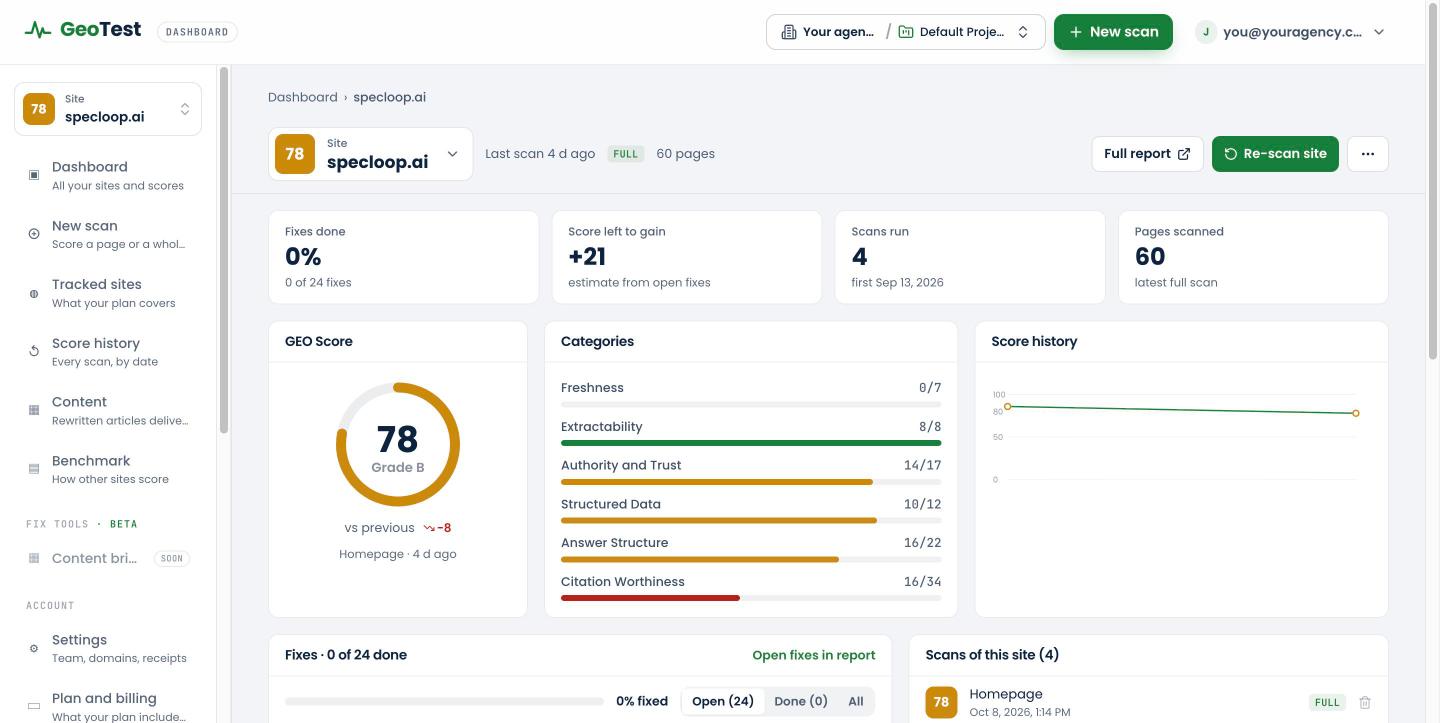This screenshot has height=723, width=1440.
Task: Click the 78 badge on Homepage scan row
Action: [x=941, y=702]
